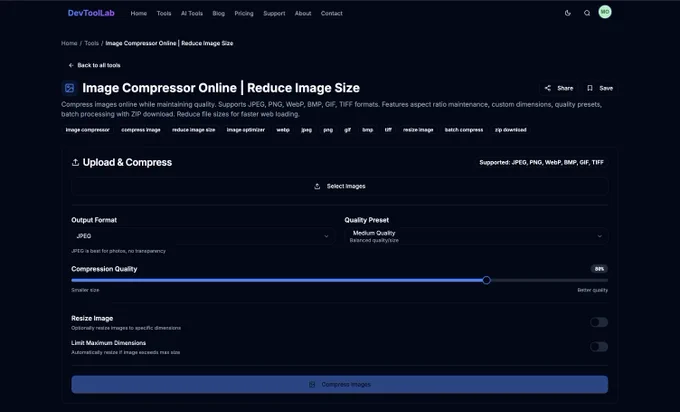Click the reduce image size tag
The width and height of the screenshot is (680, 412).
coord(193,130)
